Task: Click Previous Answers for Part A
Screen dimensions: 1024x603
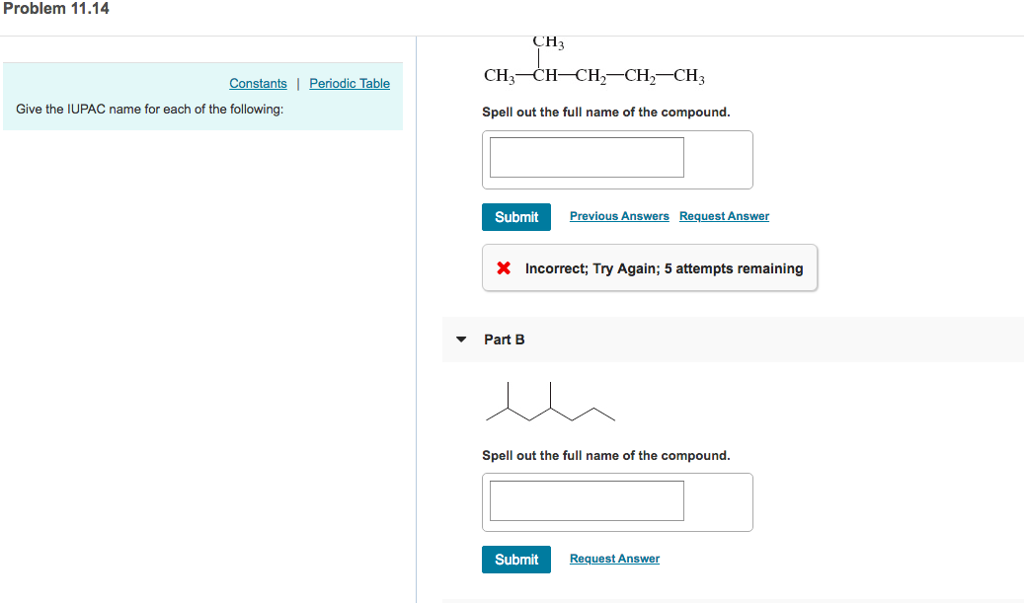Action: pos(619,216)
